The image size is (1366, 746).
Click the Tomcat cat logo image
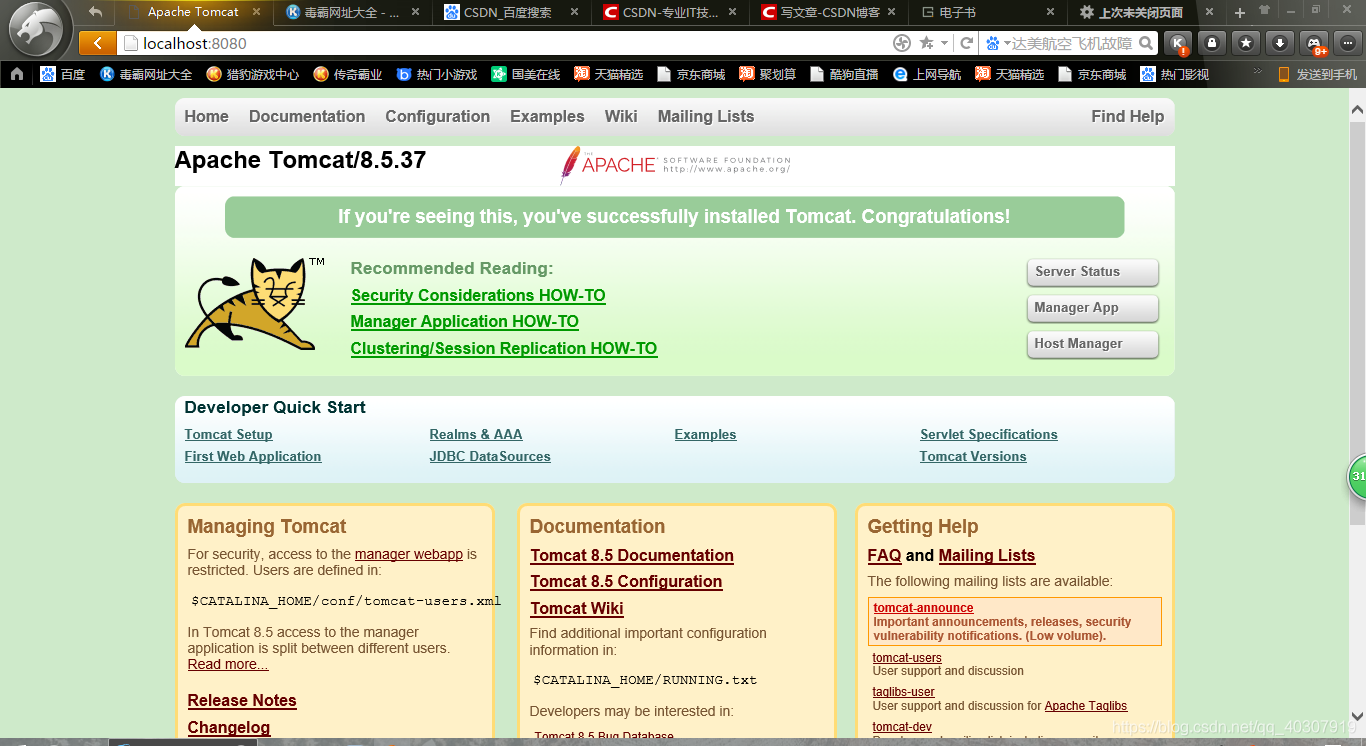point(255,303)
